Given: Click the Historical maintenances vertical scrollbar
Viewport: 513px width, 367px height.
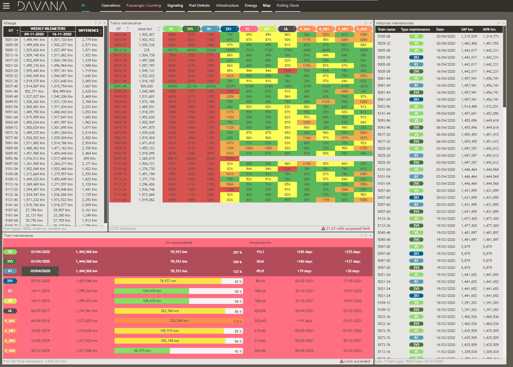Looking at the screenshot, I should click(505, 67).
